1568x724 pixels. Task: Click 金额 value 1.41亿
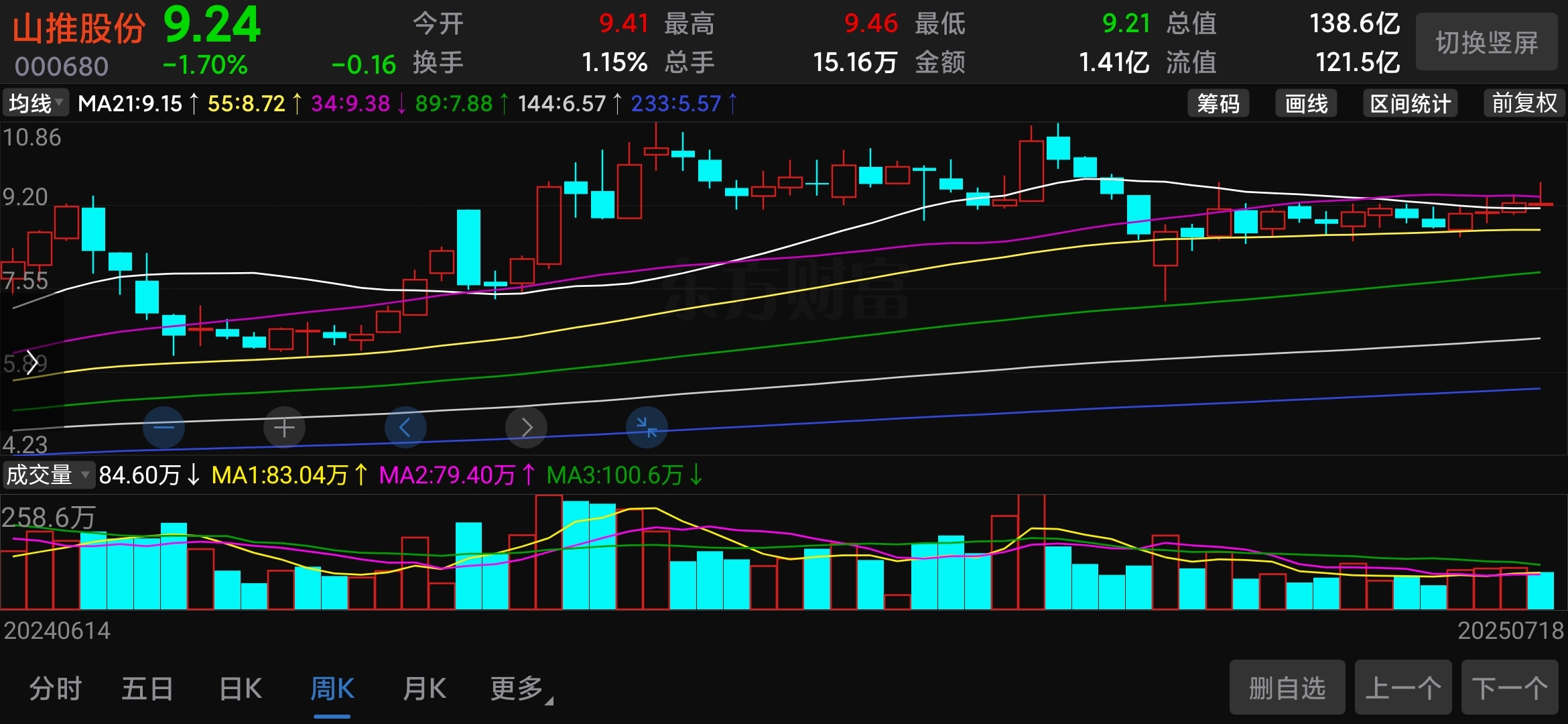pyautogui.click(x=1114, y=62)
